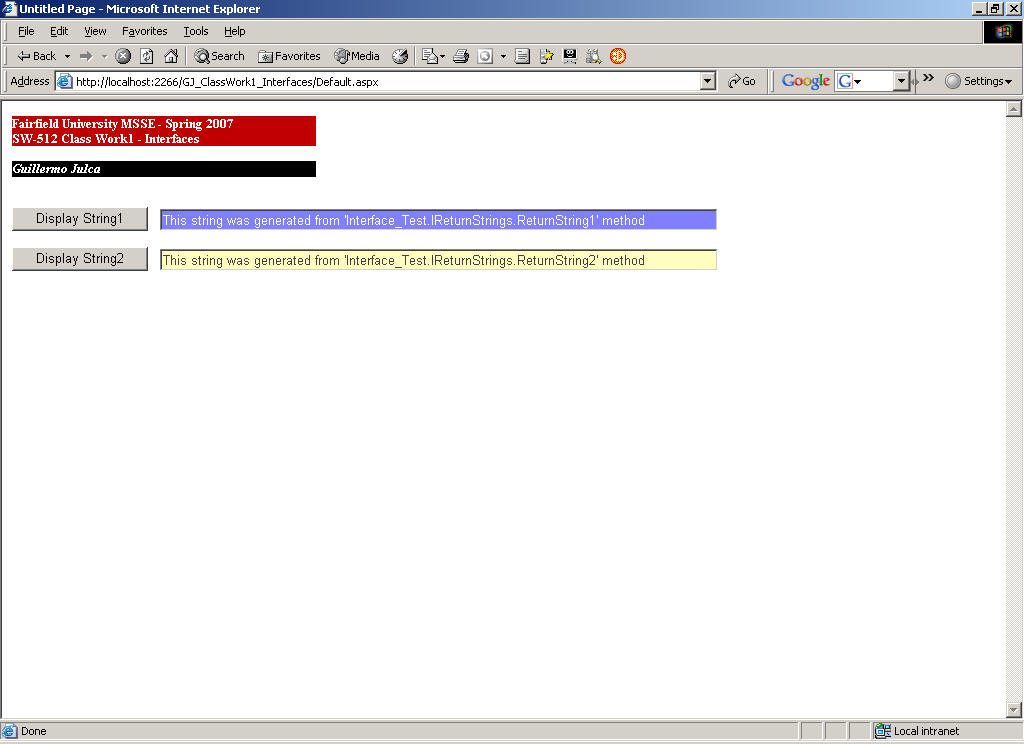Open the Search pane

pos(219,56)
